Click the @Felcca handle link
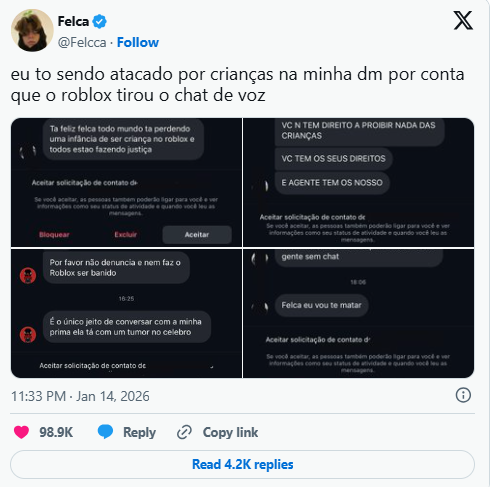The height and width of the screenshot is (487, 490). pos(82,43)
